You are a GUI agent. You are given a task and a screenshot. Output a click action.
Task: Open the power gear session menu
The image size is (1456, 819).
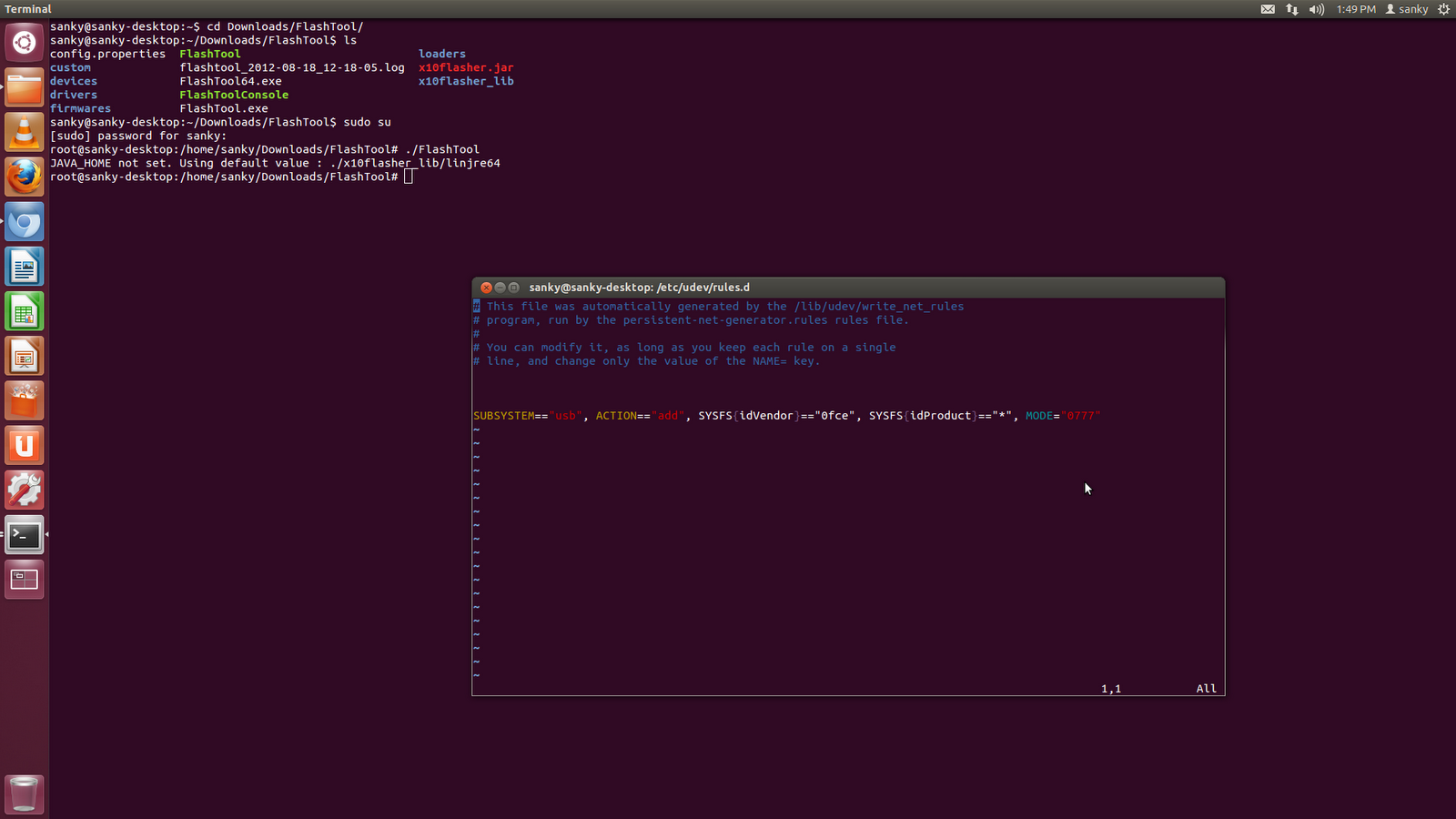1443,9
